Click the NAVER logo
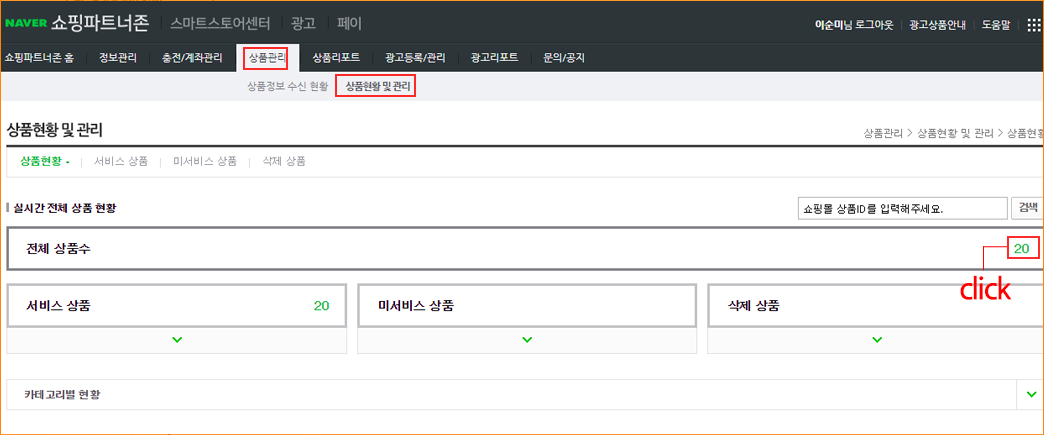 point(25,24)
